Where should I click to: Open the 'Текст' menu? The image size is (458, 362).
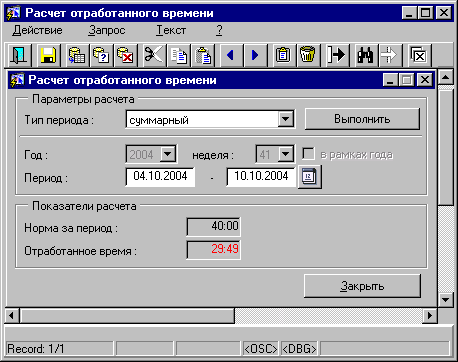click(171, 30)
